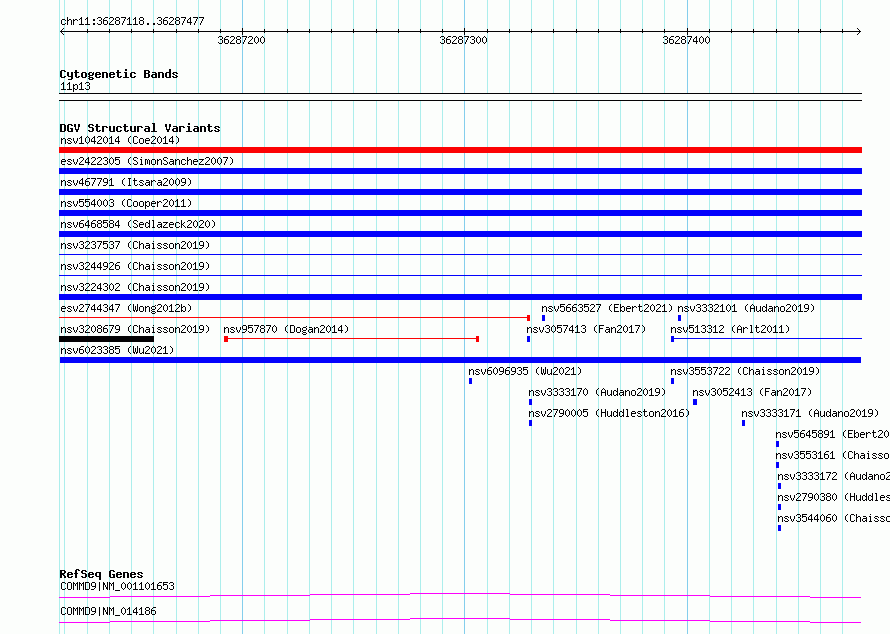Select the DGV Structural Variants track heading

point(140,128)
